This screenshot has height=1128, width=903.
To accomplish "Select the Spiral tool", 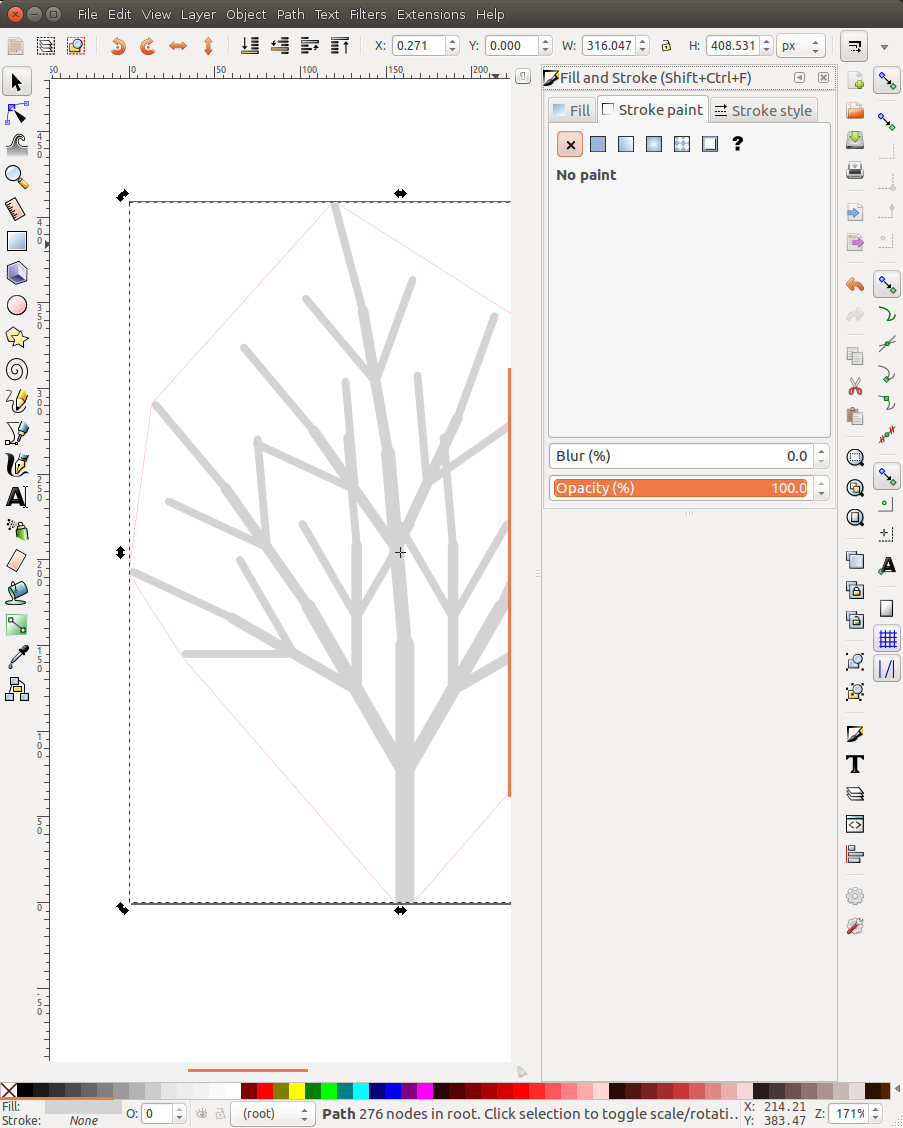I will click(x=17, y=369).
